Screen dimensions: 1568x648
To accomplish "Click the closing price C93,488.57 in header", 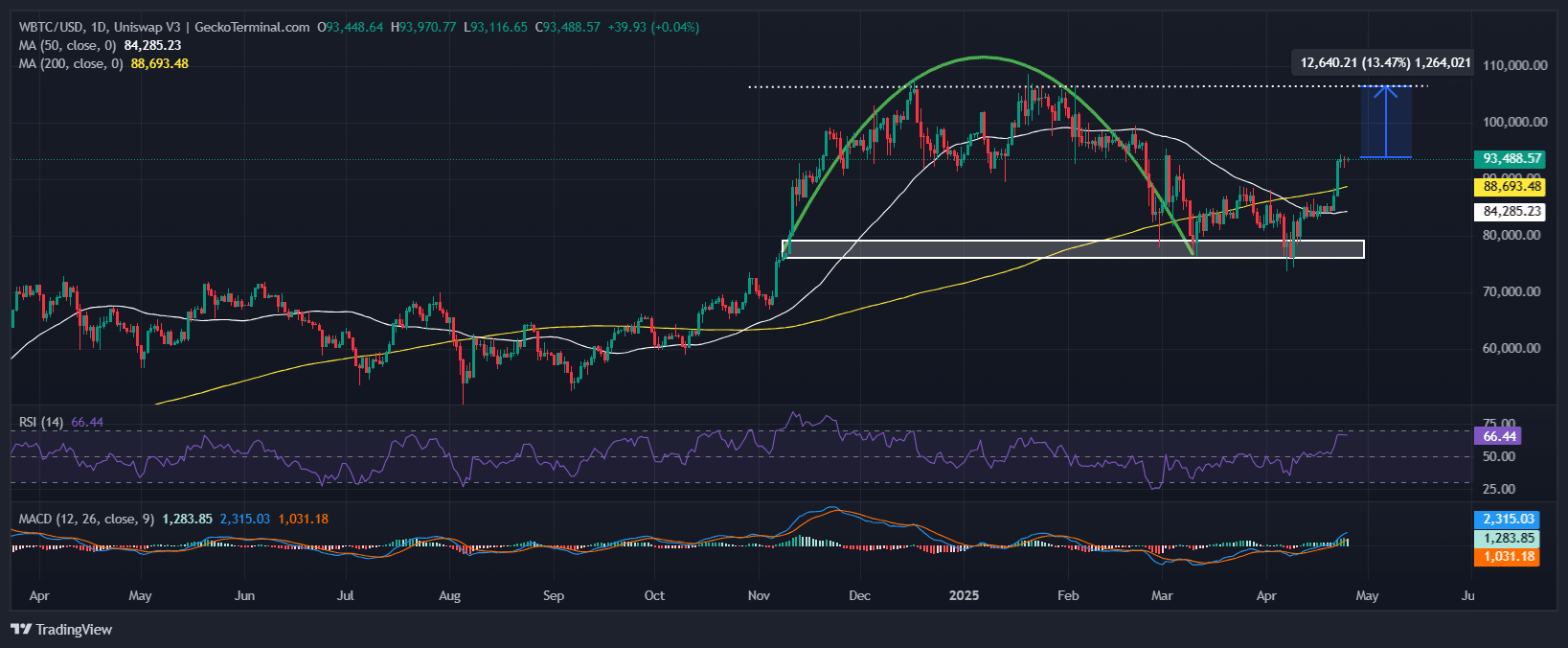I will [x=567, y=27].
